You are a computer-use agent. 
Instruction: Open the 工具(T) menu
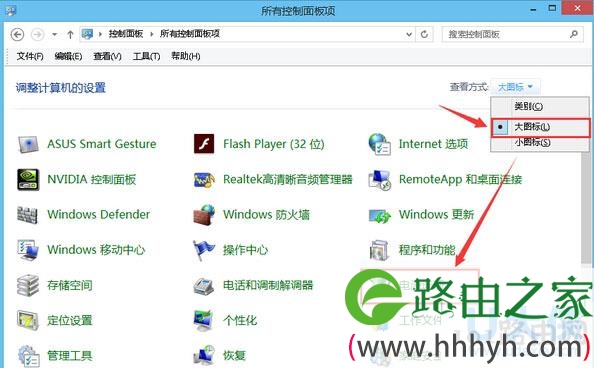point(146,56)
